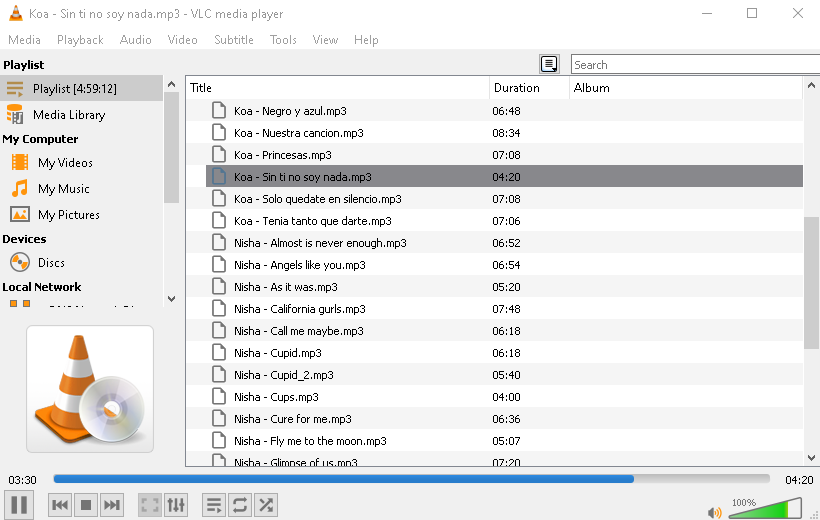Open the Video menu
Viewport: 820px width, 520px height.
coord(182,40)
